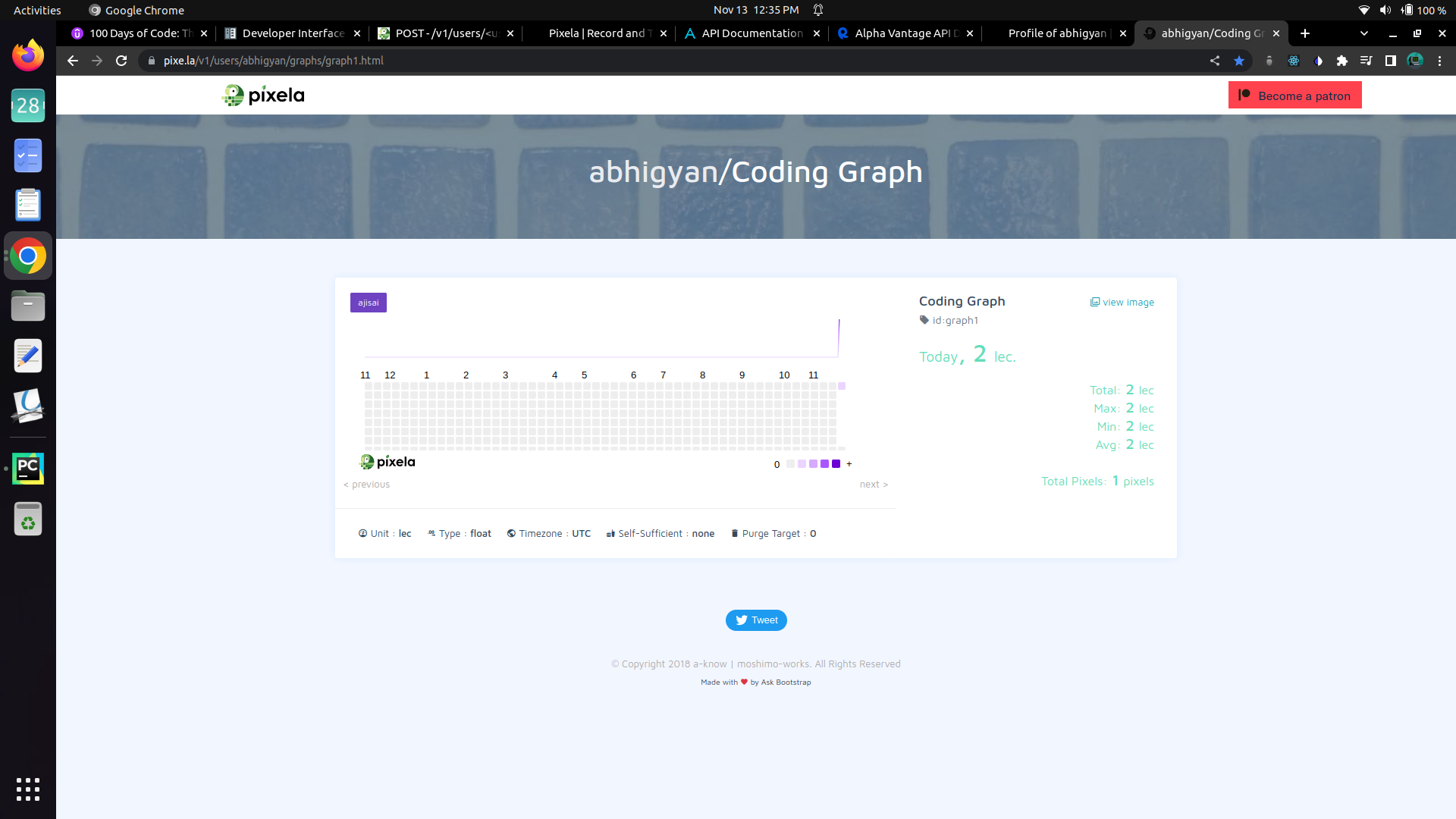Toggle the ajisai color theme badge

(368, 302)
